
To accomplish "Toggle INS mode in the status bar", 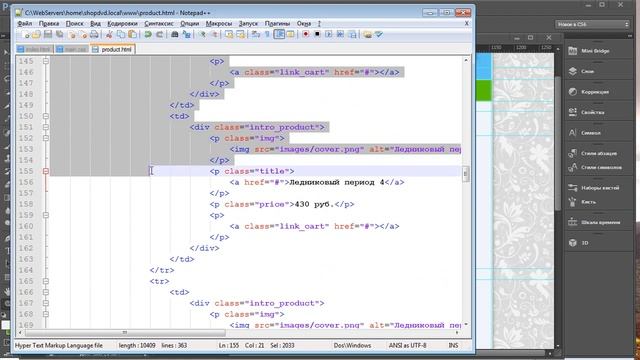I will pyautogui.click(x=453, y=345).
